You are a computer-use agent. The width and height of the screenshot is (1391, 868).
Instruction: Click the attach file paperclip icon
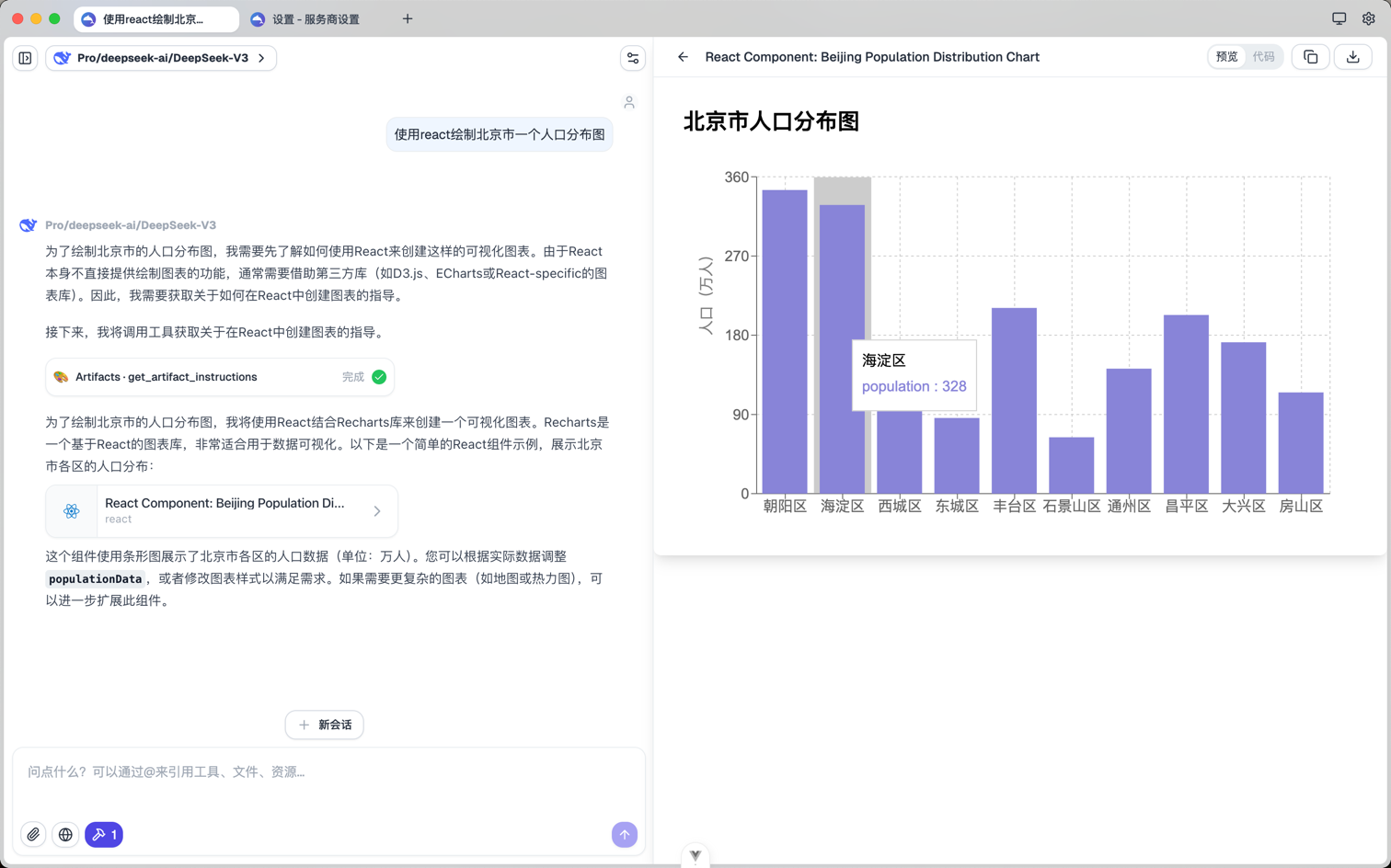(x=33, y=835)
